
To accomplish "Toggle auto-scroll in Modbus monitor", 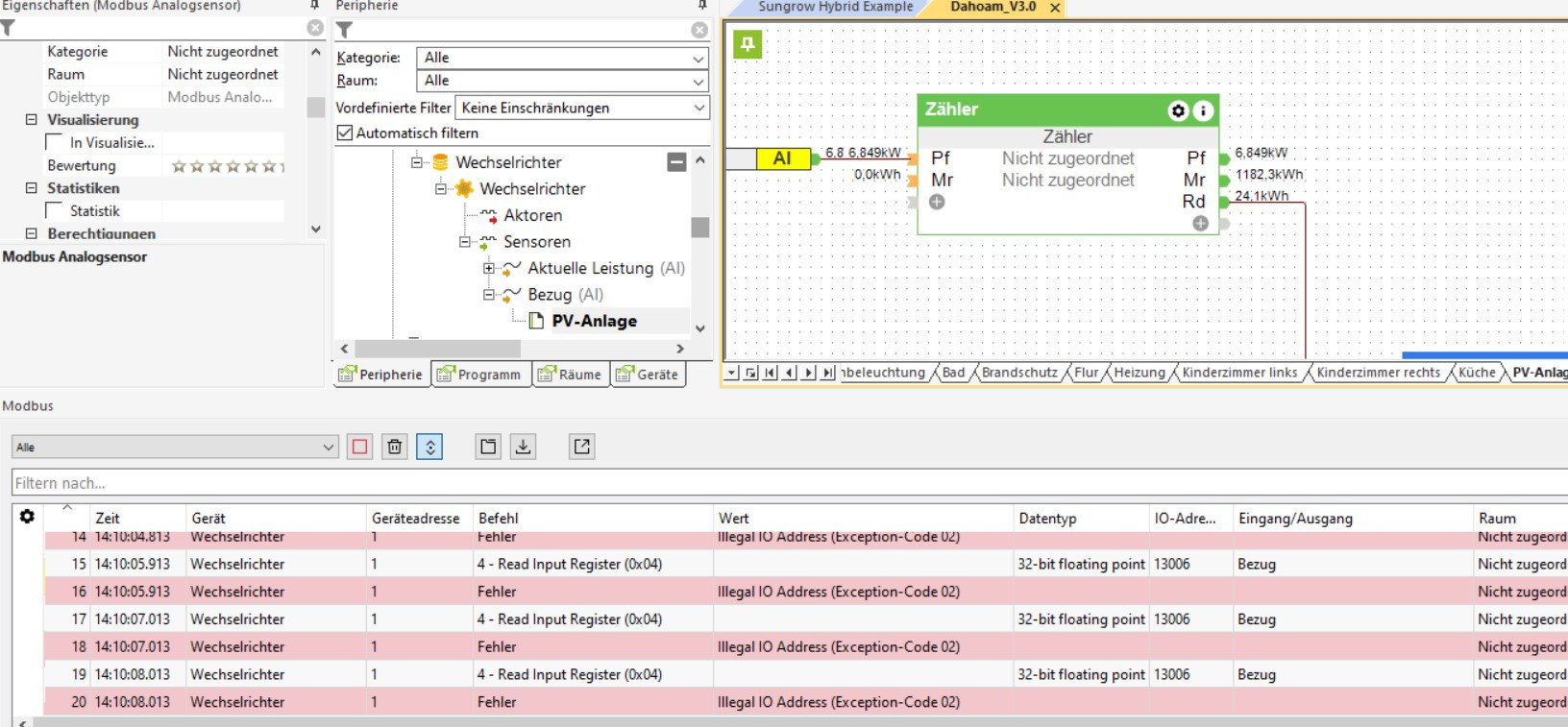I will 429,447.
